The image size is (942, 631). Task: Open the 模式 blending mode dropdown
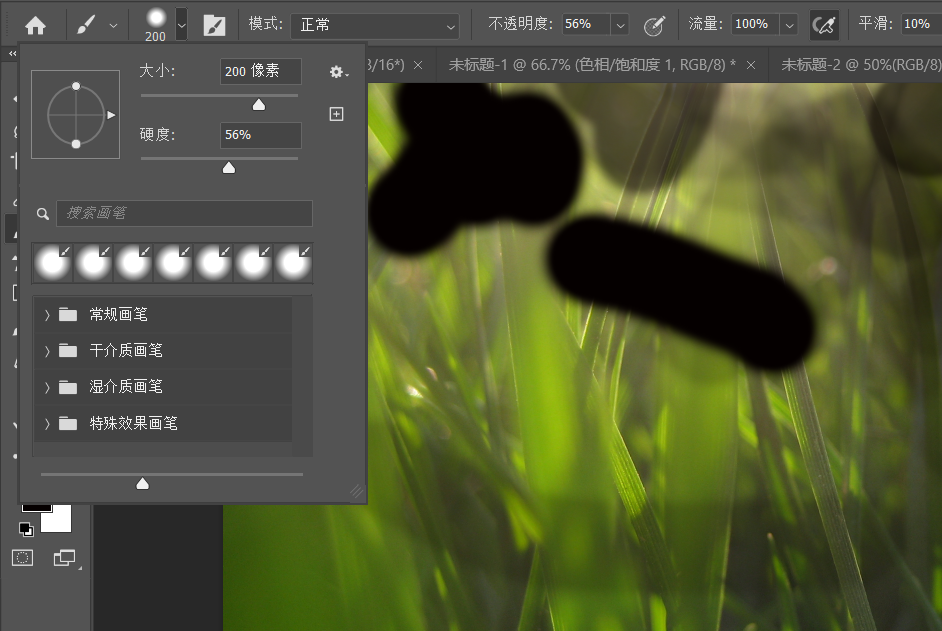[x=375, y=26]
